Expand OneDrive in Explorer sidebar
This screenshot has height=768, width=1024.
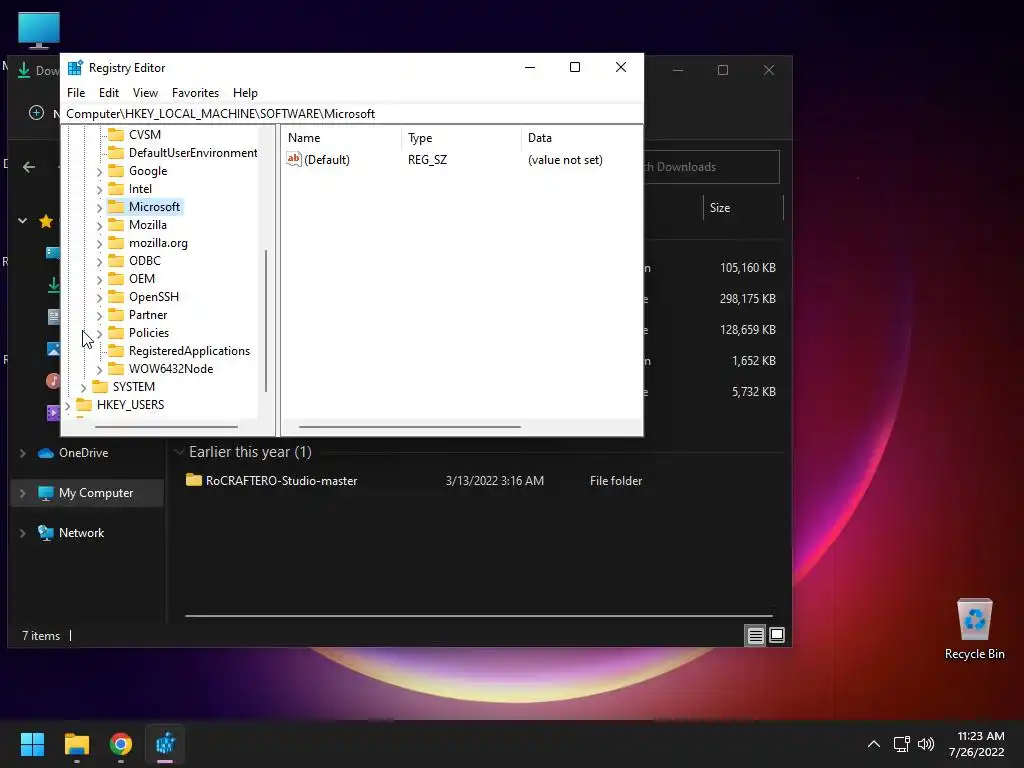[x=22, y=453]
